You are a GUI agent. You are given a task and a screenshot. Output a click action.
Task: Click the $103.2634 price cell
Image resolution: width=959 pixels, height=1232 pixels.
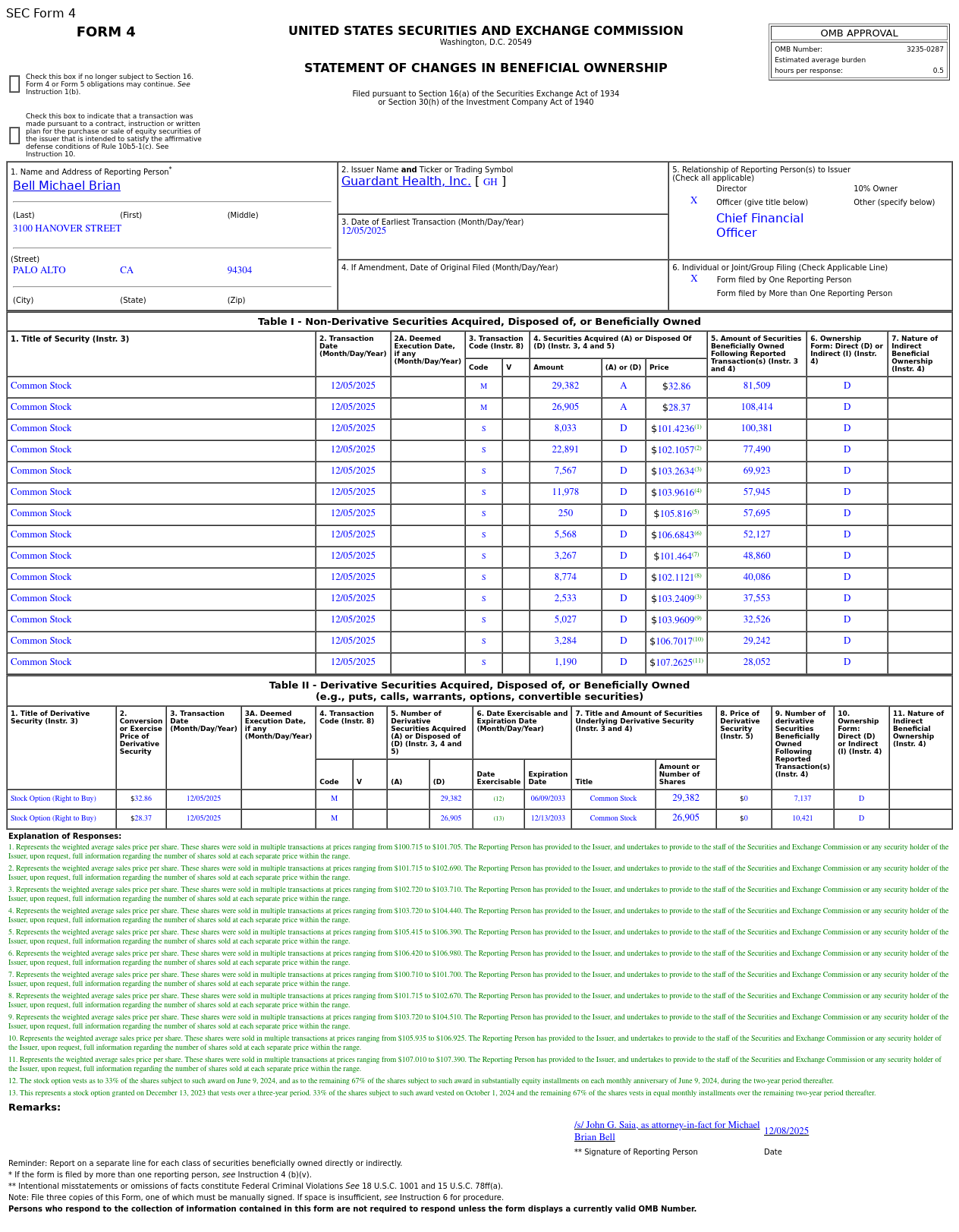[676, 471]
